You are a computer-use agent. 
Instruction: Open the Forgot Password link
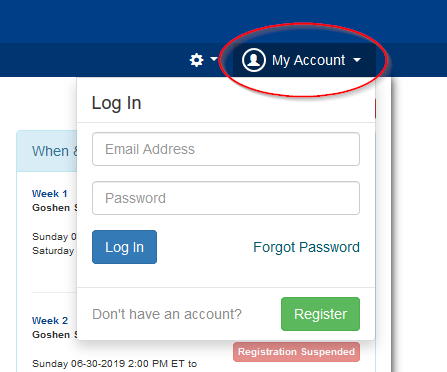point(306,247)
